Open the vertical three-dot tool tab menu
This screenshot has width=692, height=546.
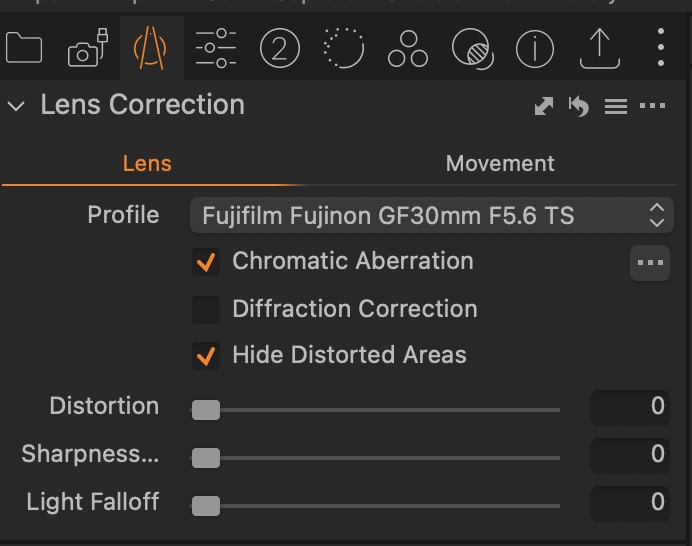661,47
